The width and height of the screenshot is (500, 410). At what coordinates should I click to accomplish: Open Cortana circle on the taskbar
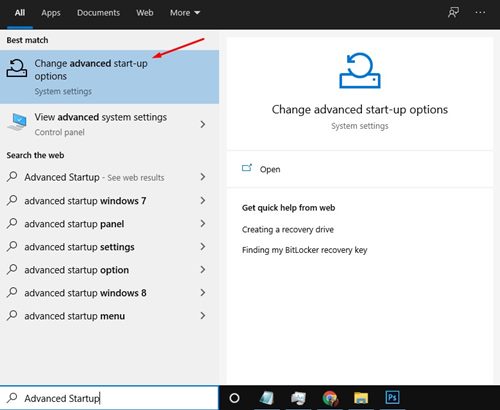234,398
